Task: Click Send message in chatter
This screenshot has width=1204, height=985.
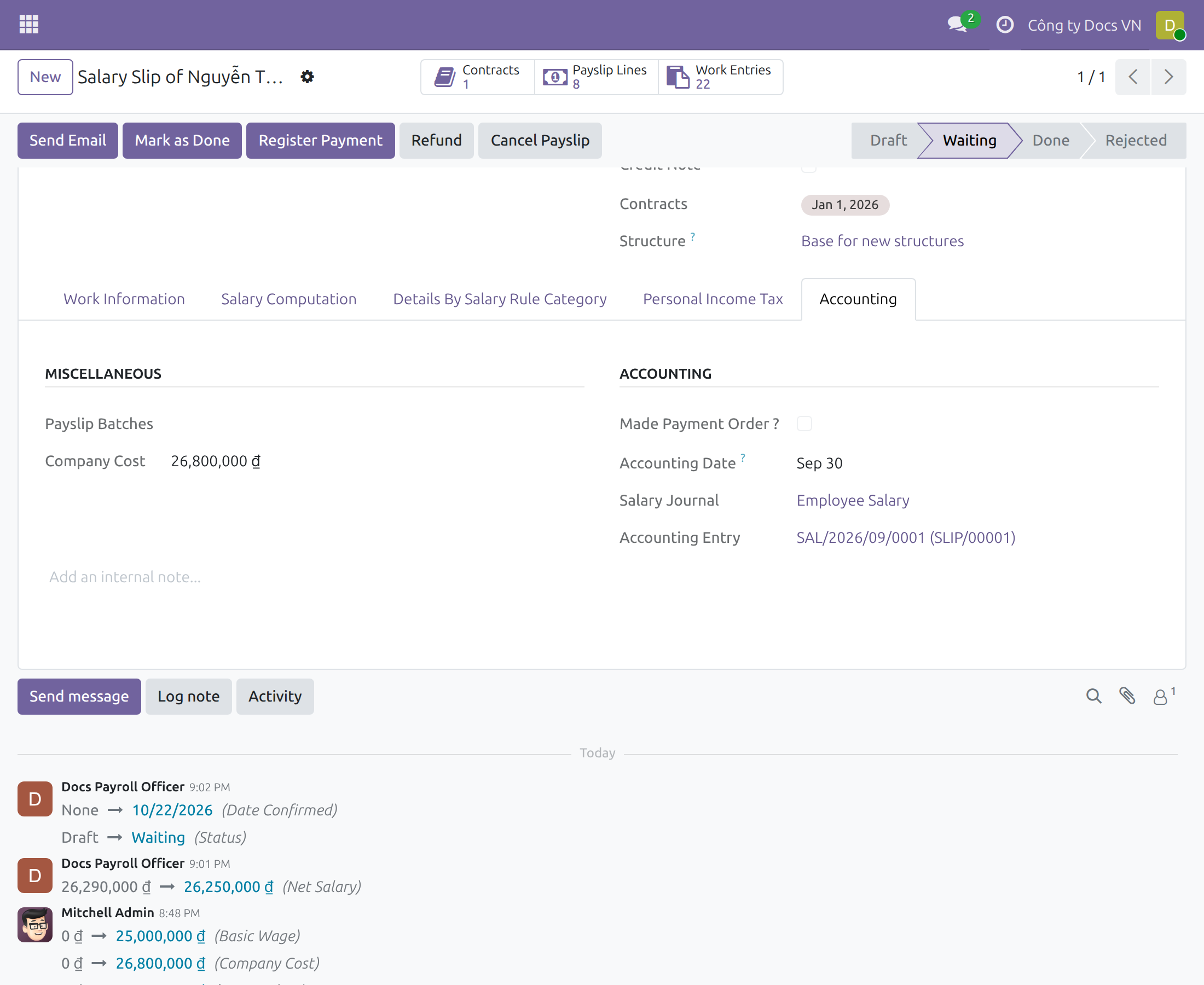Action: (79, 697)
